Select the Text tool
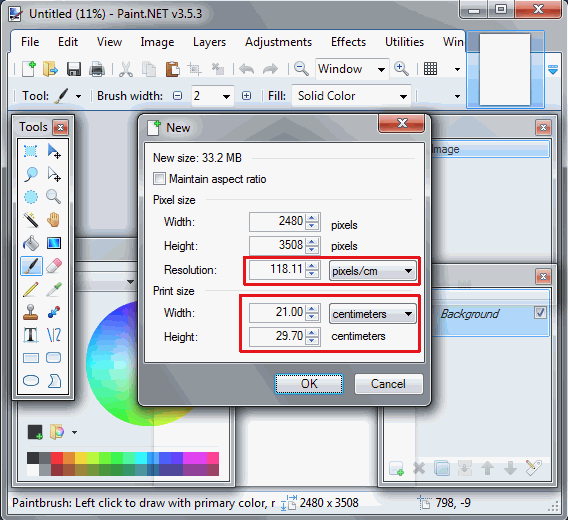The width and height of the screenshot is (568, 520). coord(31,335)
